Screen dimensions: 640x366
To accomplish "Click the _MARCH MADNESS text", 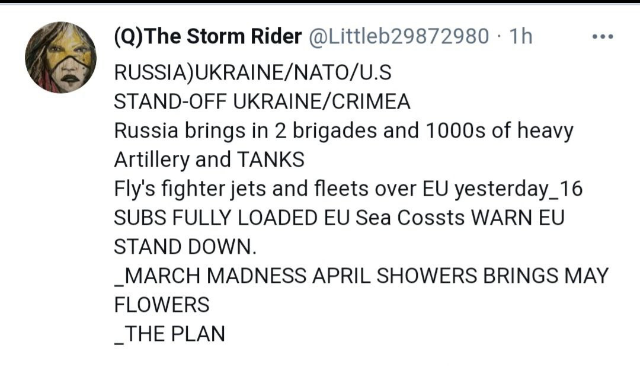I will [210, 276].
